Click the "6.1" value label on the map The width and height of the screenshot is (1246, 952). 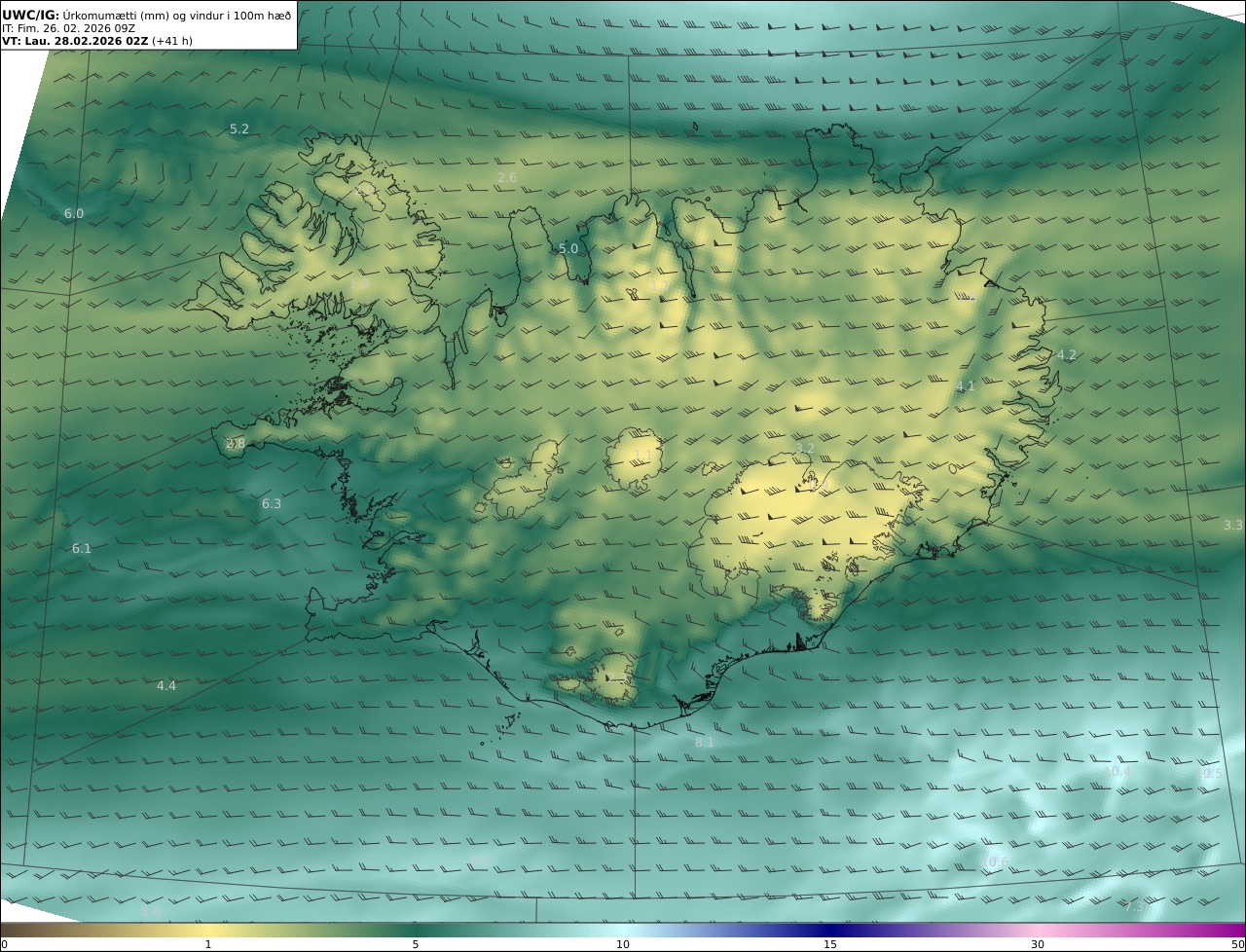coord(82,548)
